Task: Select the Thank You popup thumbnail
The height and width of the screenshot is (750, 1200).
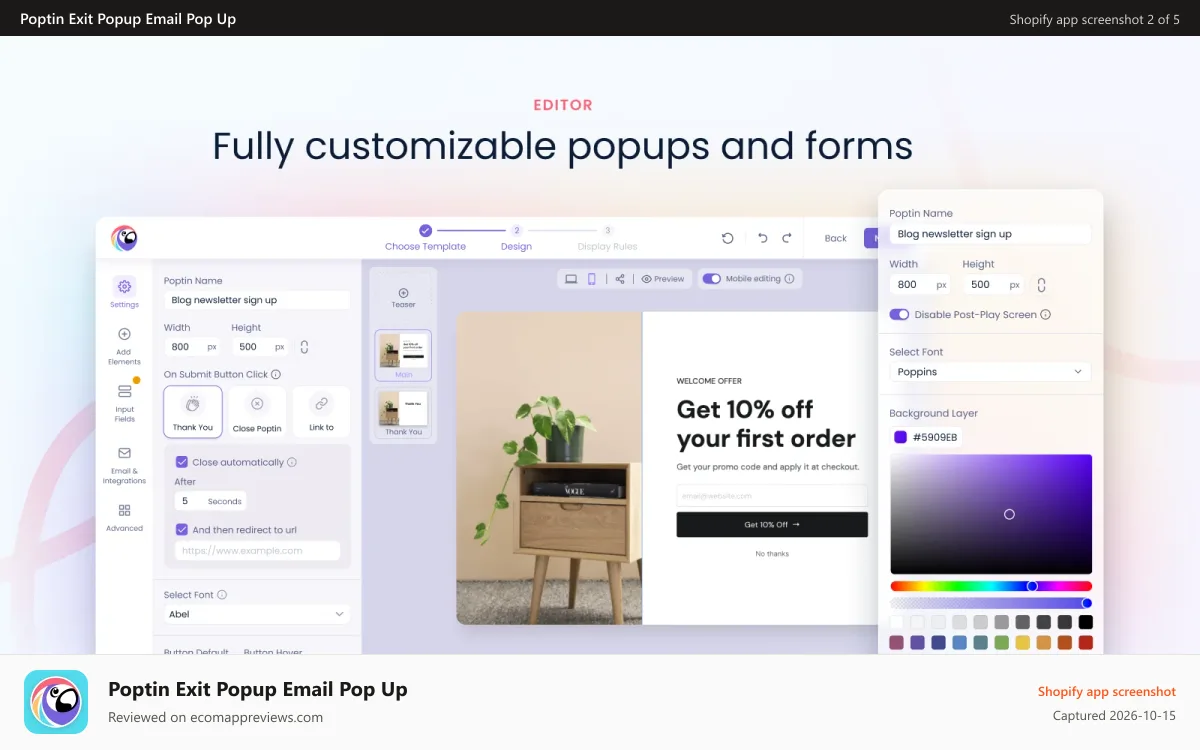Action: (403, 412)
